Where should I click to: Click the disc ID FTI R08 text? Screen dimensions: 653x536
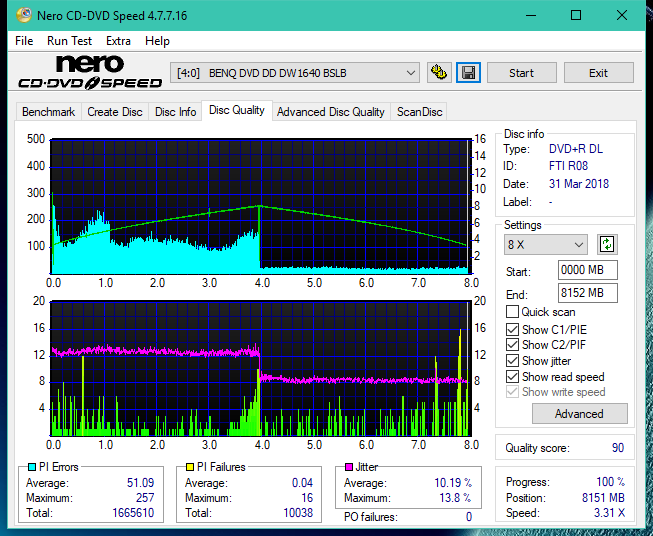coord(568,166)
